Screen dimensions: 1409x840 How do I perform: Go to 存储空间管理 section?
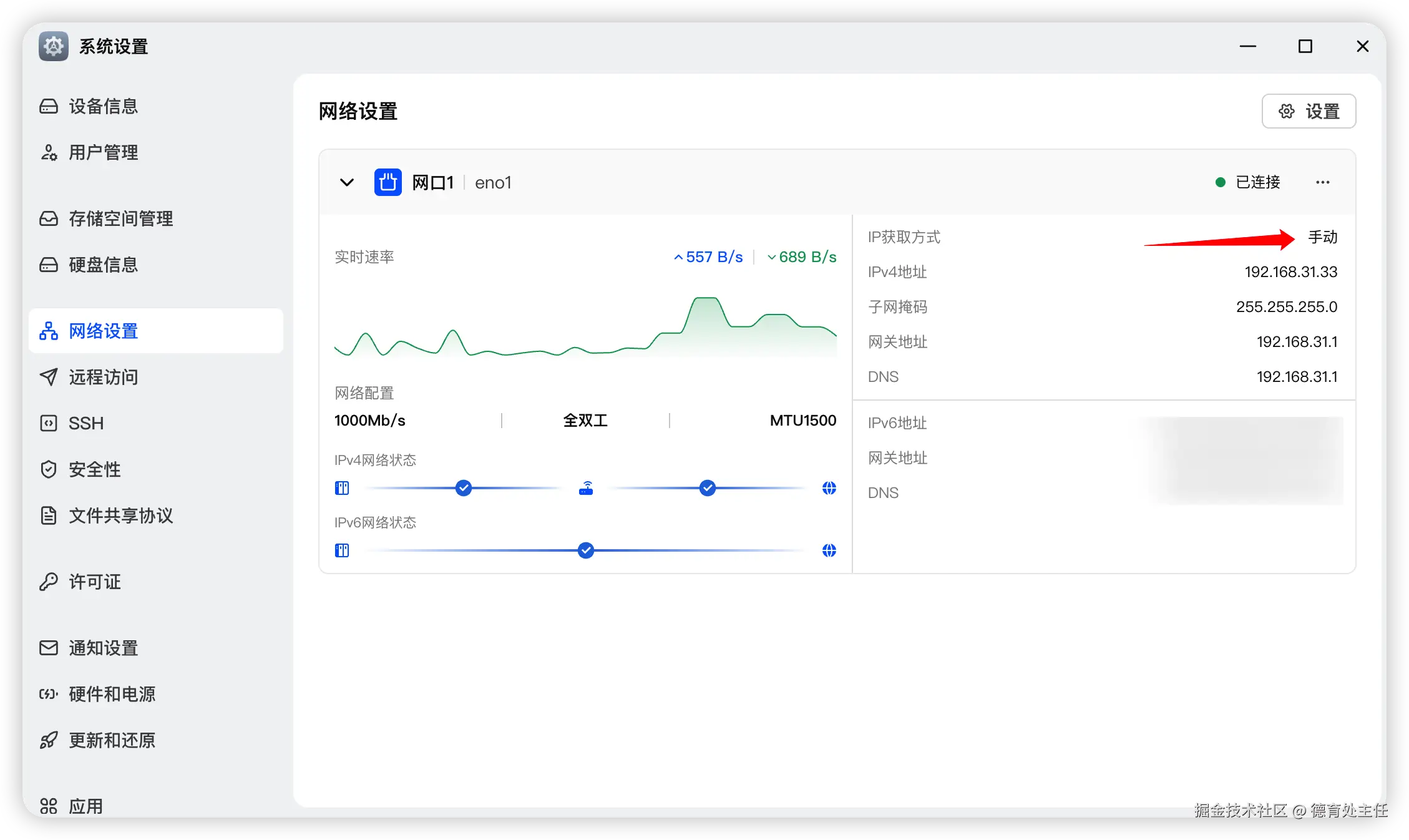(120, 218)
